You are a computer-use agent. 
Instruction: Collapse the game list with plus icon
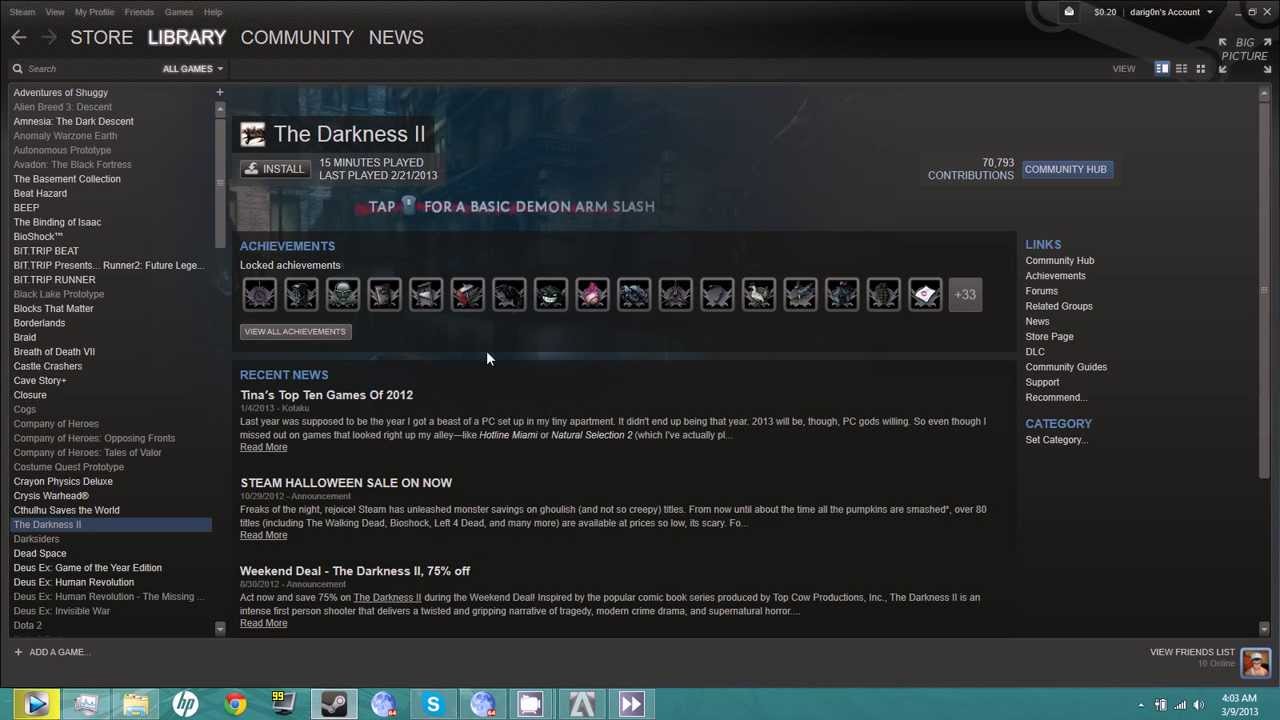tap(219, 92)
